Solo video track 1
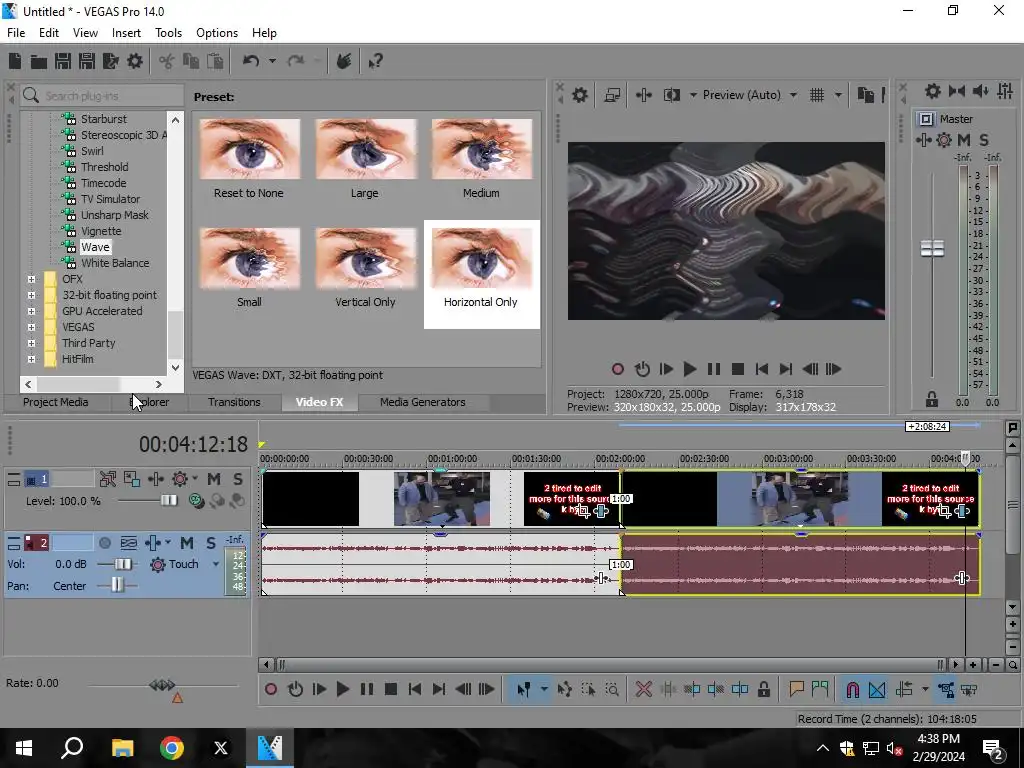 click(x=238, y=479)
